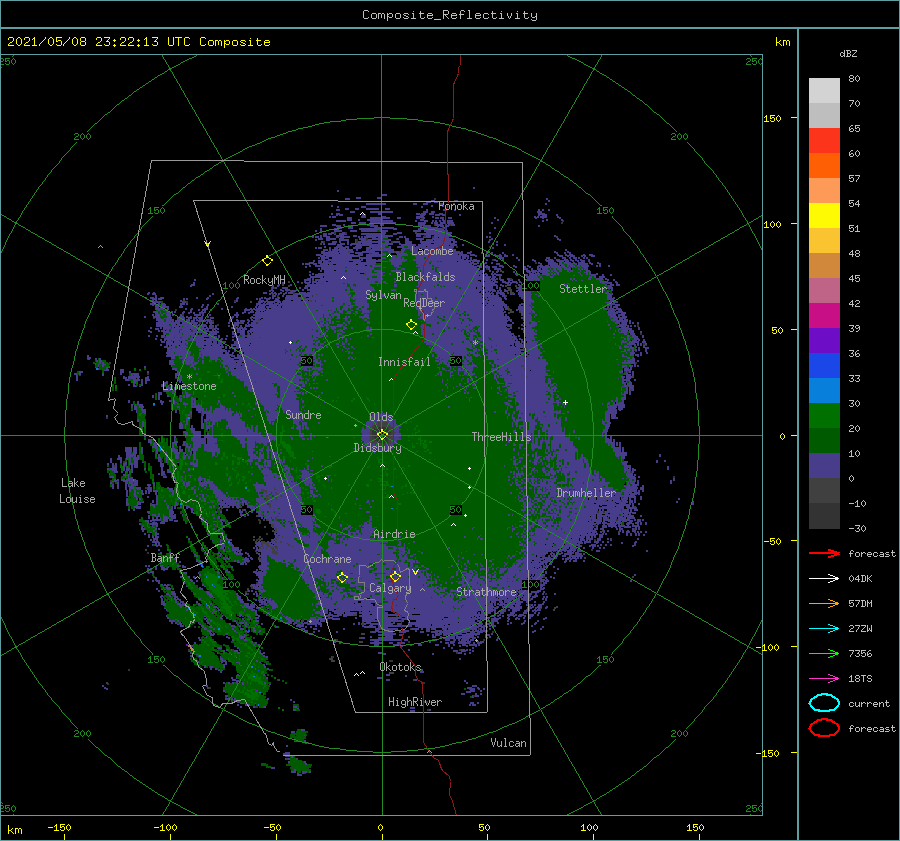Click the orange 57DM arrow legend icon
The height and width of the screenshot is (841, 900).
pyautogui.click(x=824, y=603)
